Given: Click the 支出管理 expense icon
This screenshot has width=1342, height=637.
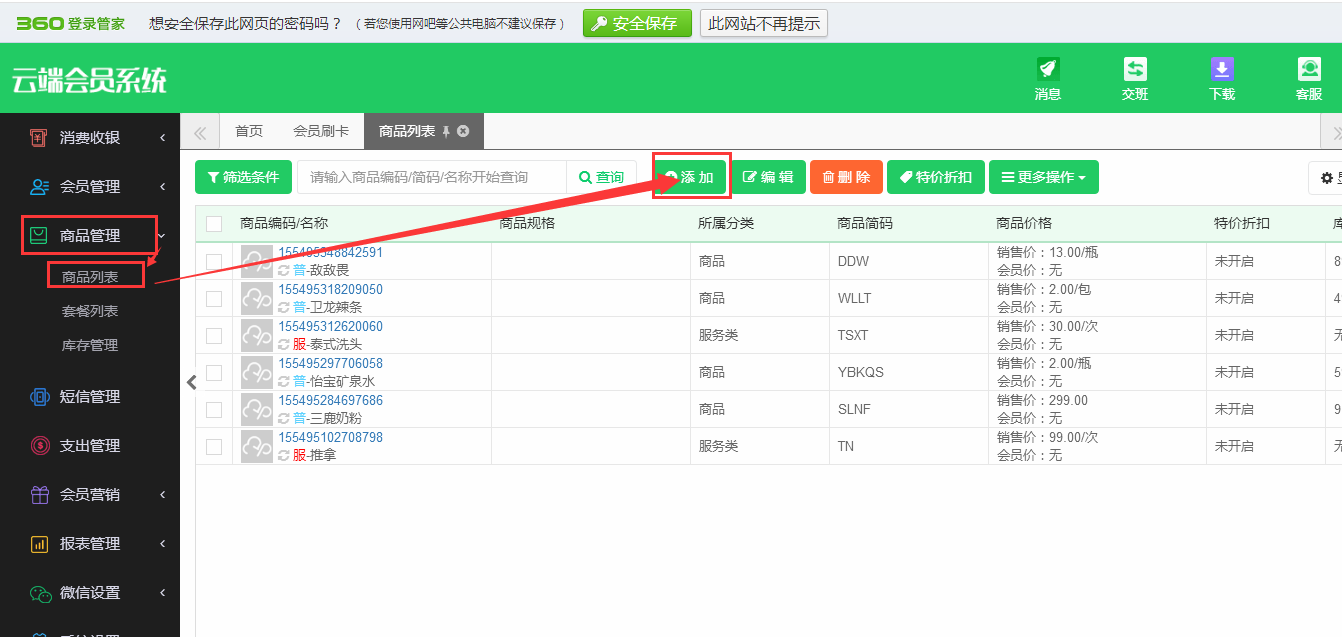Looking at the screenshot, I should 39,445.
